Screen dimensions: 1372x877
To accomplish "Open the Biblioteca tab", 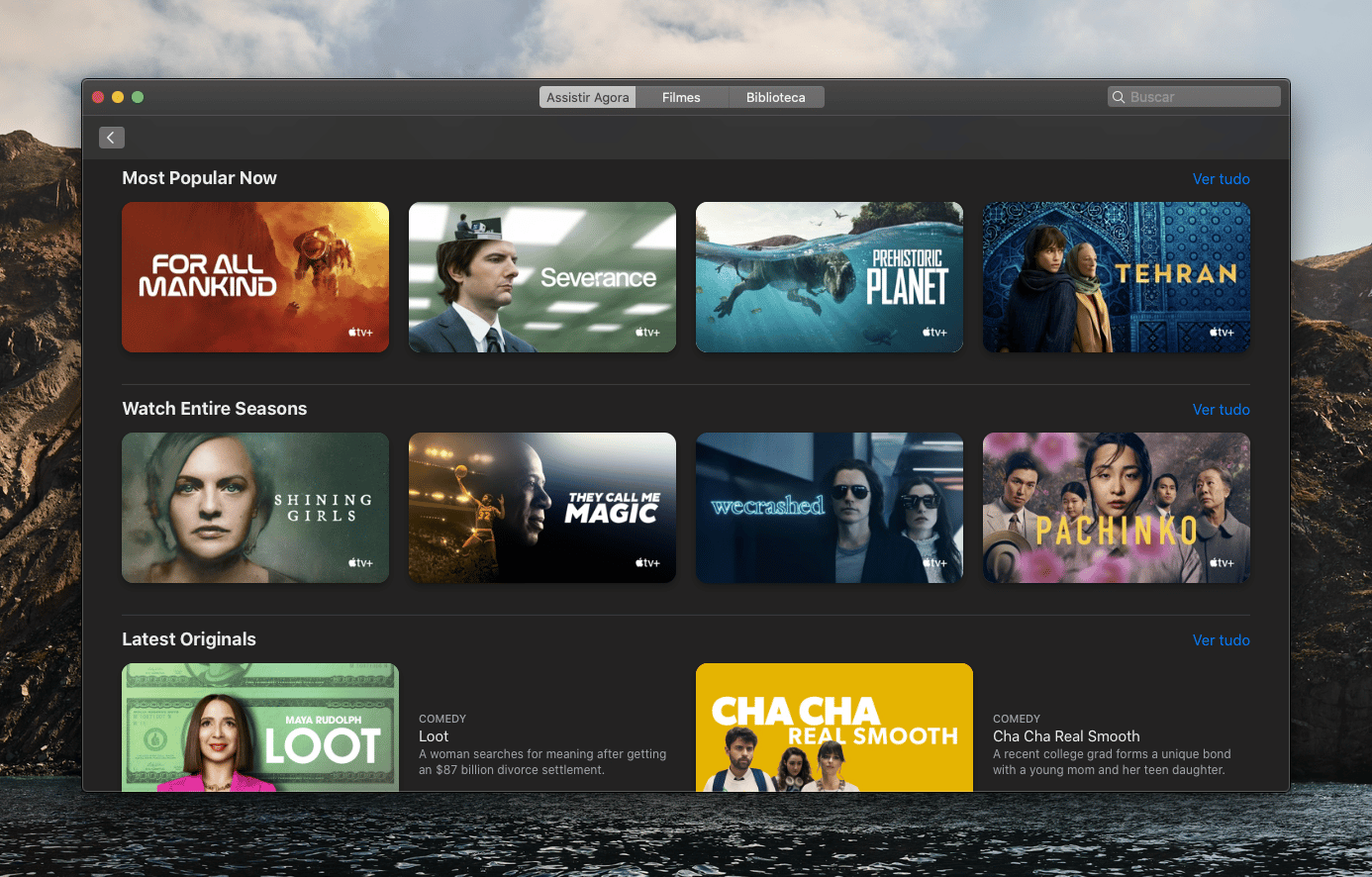I will pos(776,97).
